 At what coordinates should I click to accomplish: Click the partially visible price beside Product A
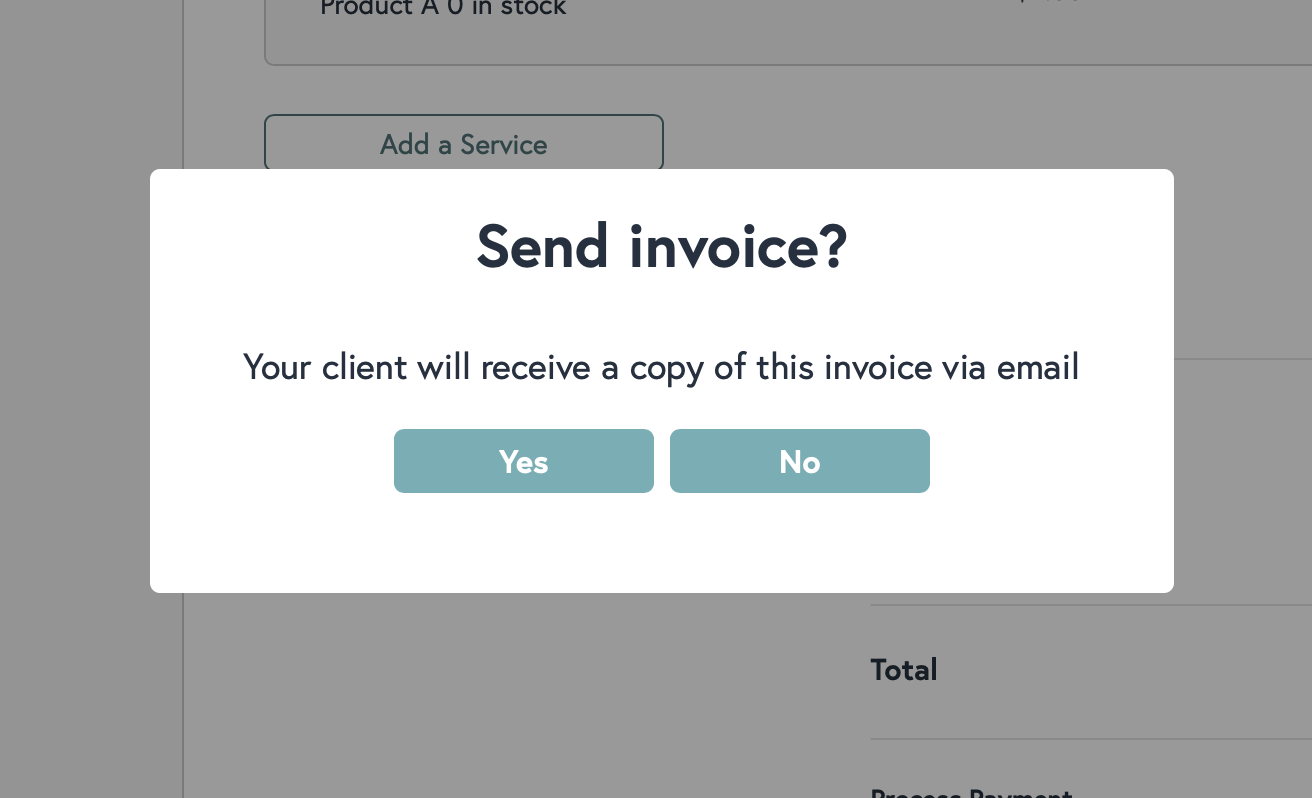click(1050, 3)
